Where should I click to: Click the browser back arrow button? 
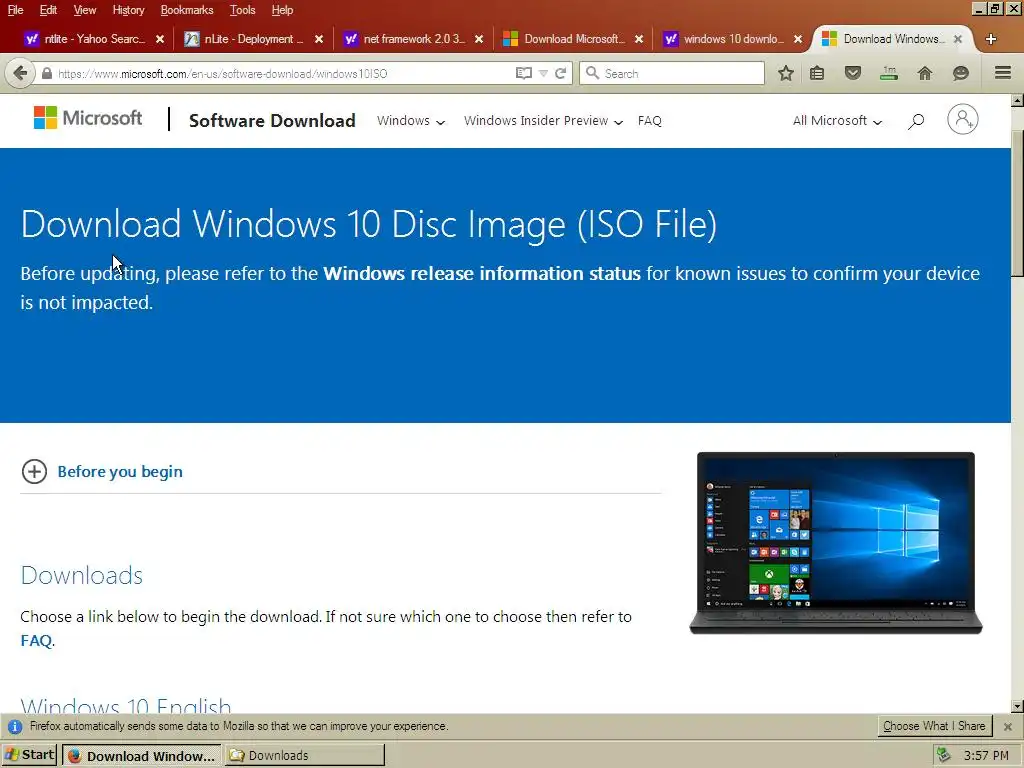coord(20,73)
